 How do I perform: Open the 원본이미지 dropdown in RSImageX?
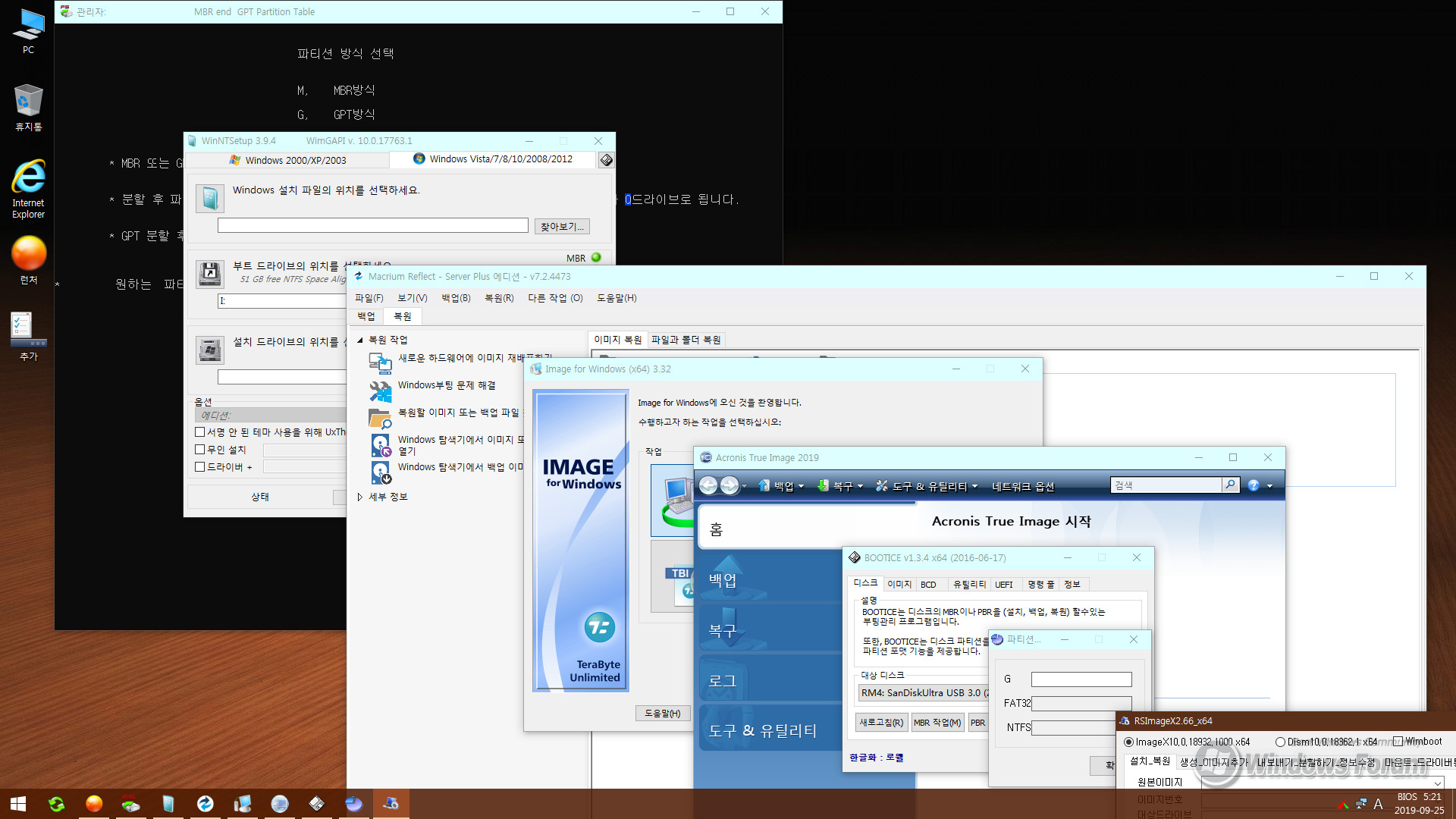1437,782
